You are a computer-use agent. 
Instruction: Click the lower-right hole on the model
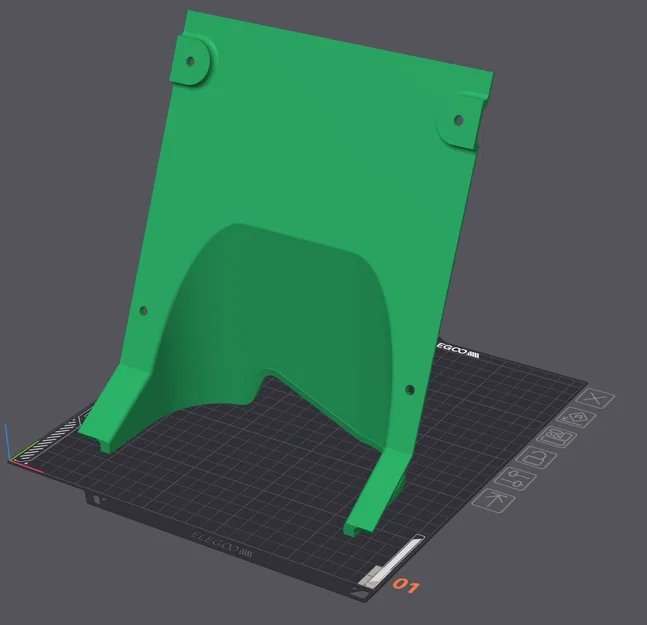(x=410, y=389)
